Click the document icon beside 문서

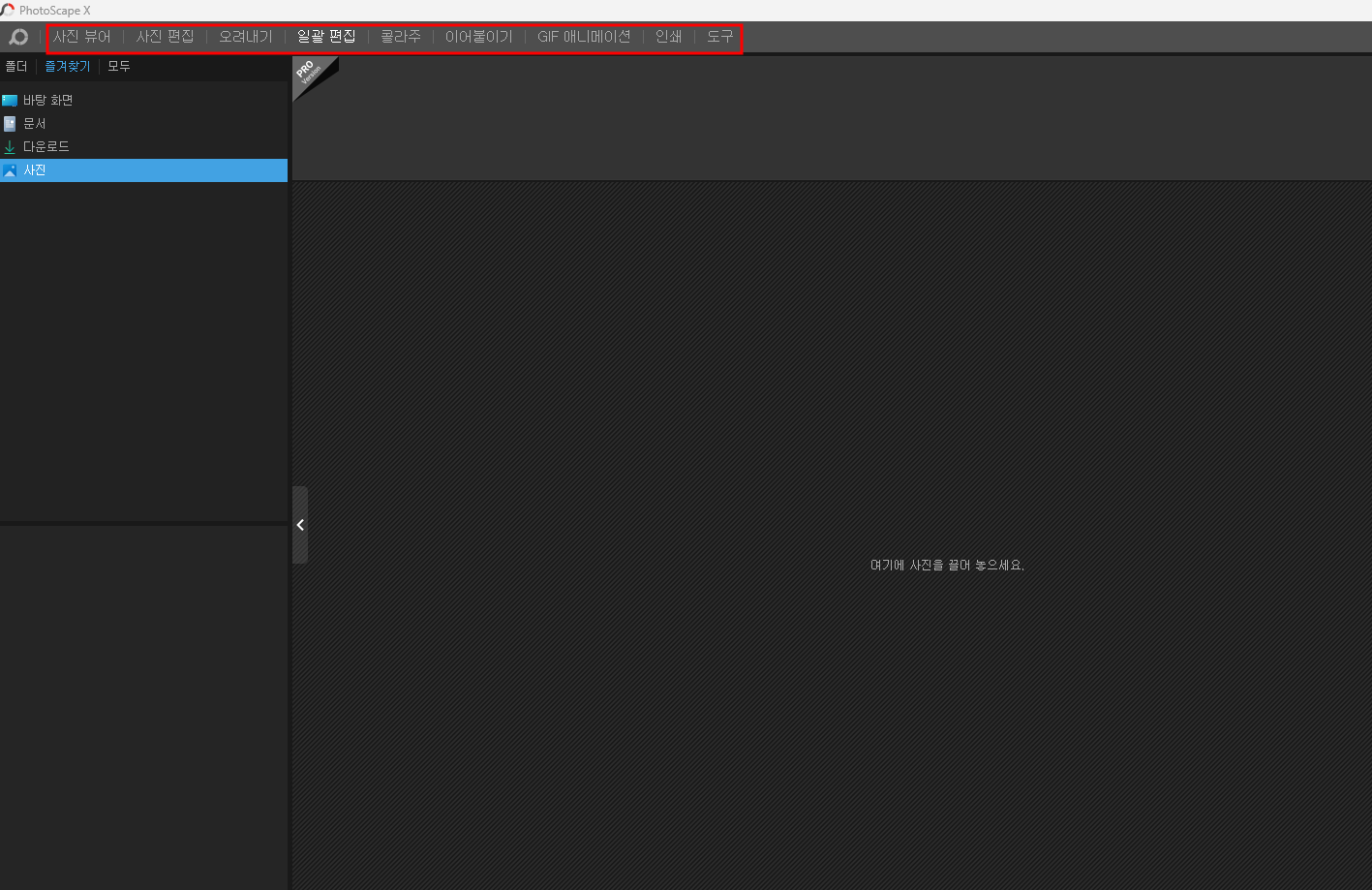click(10, 124)
